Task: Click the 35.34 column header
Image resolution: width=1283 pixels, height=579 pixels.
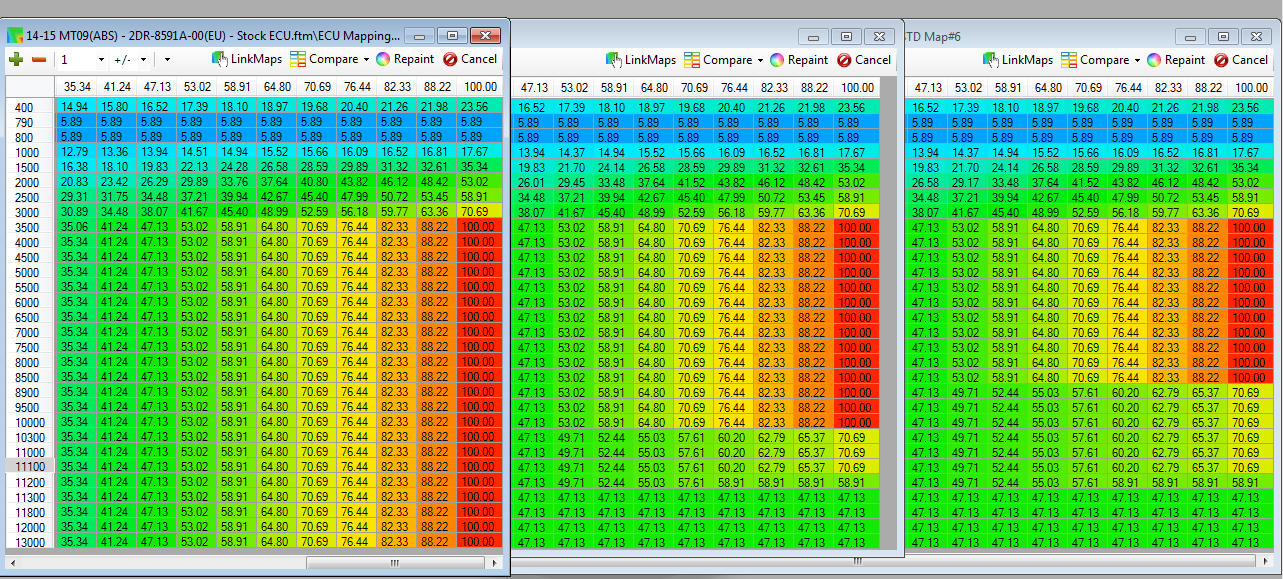Action: [77, 87]
